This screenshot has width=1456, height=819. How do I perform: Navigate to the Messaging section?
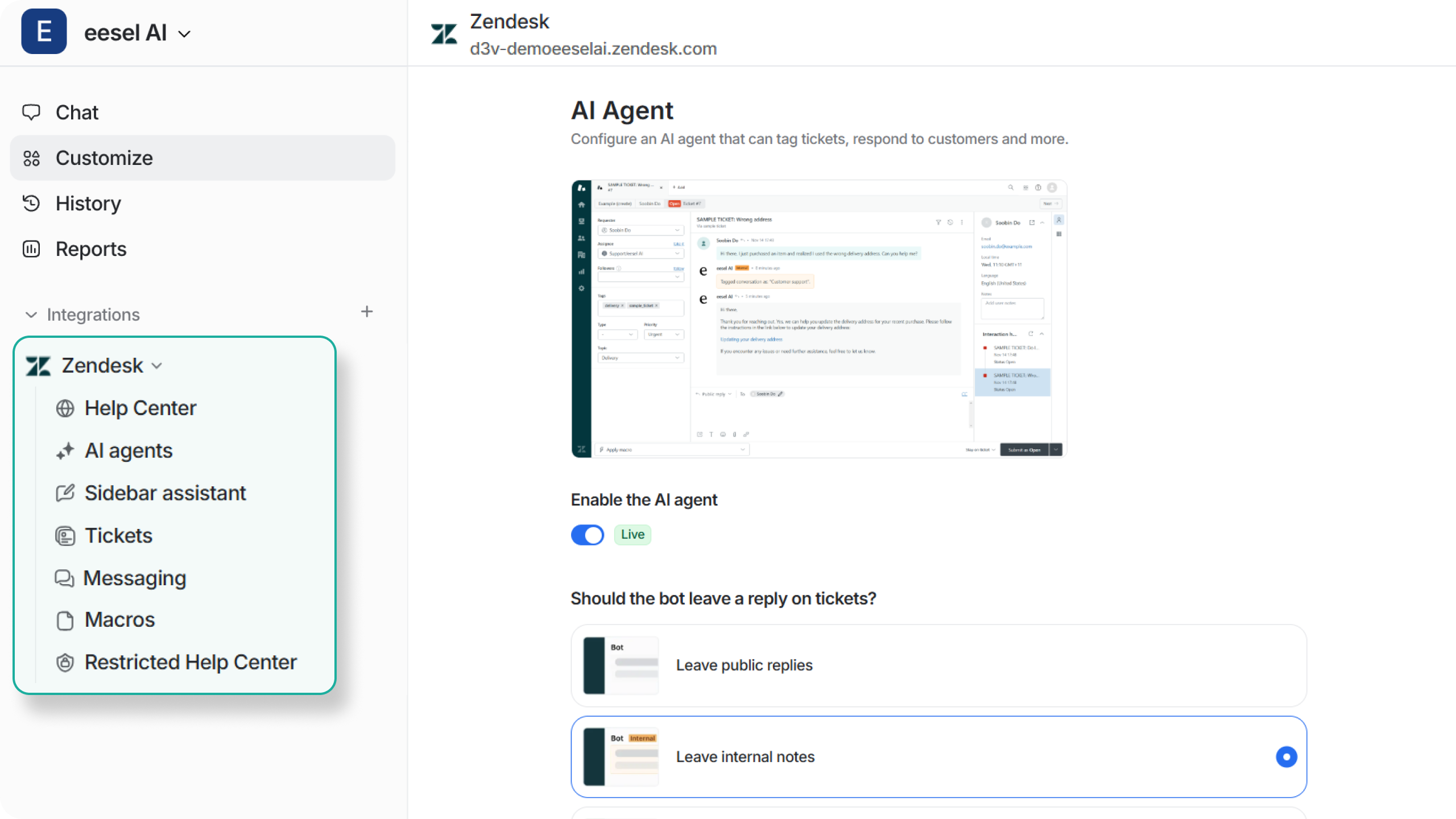coord(135,578)
